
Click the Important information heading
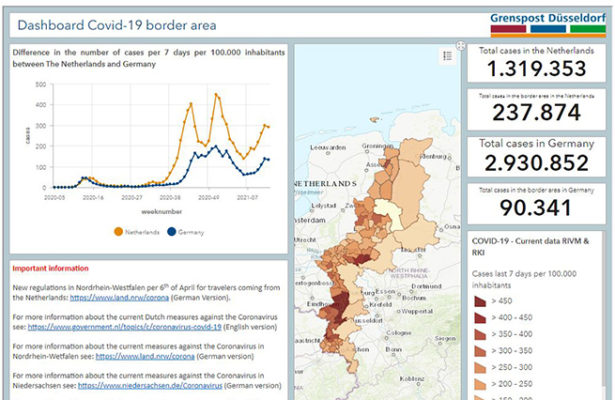51,269
